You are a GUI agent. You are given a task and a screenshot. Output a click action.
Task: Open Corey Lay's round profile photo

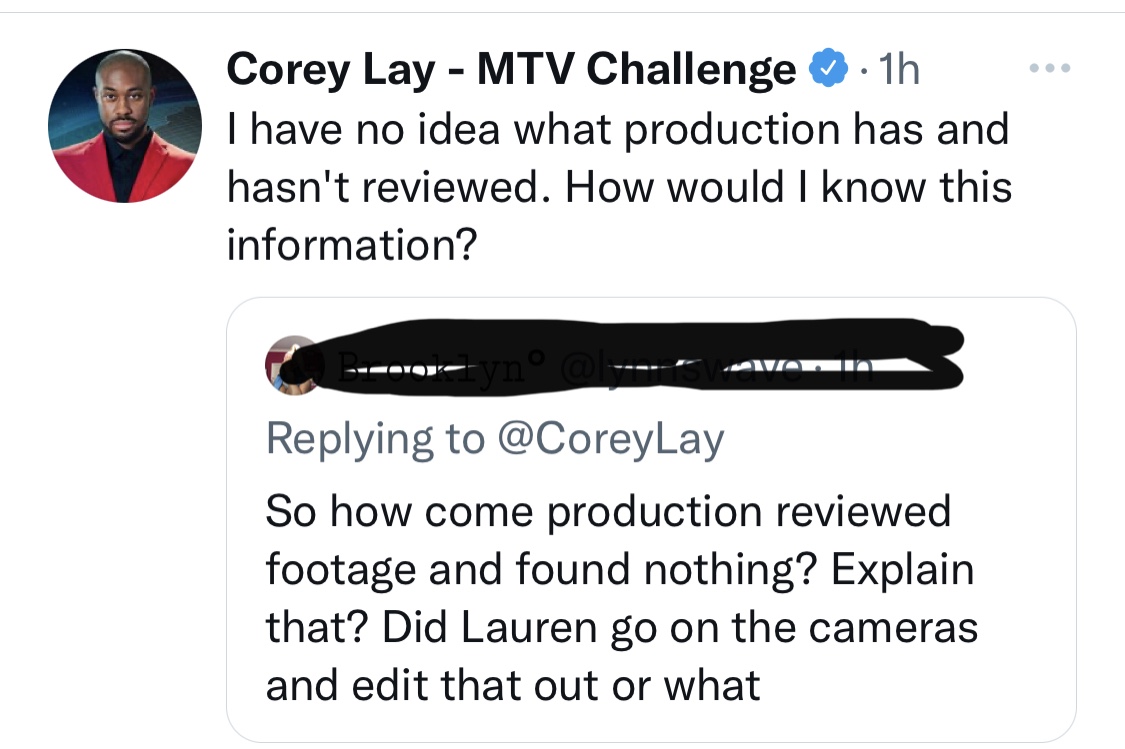click(124, 125)
